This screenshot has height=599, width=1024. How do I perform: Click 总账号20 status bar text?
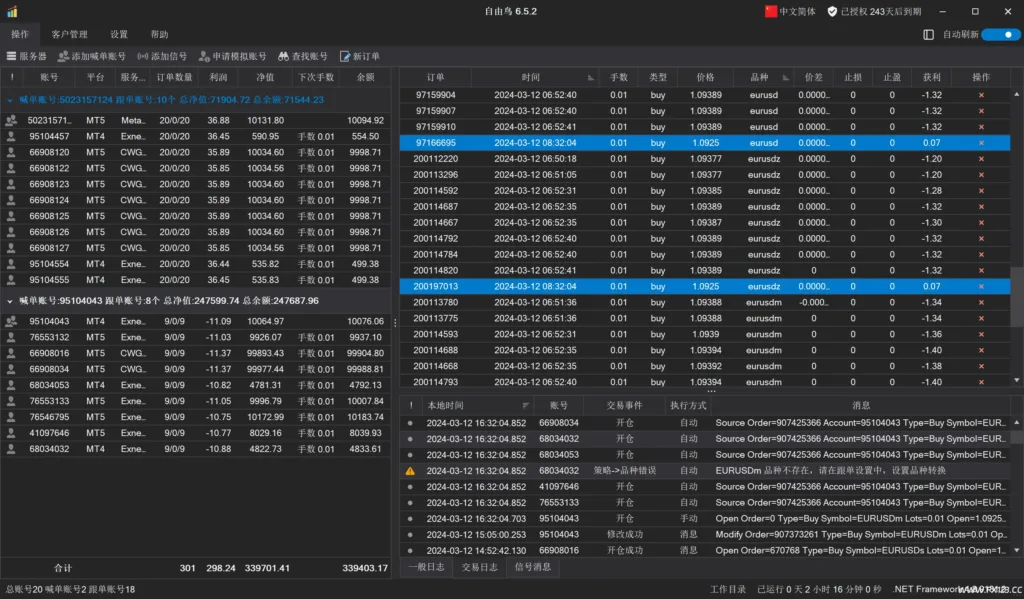coord(24,589)
